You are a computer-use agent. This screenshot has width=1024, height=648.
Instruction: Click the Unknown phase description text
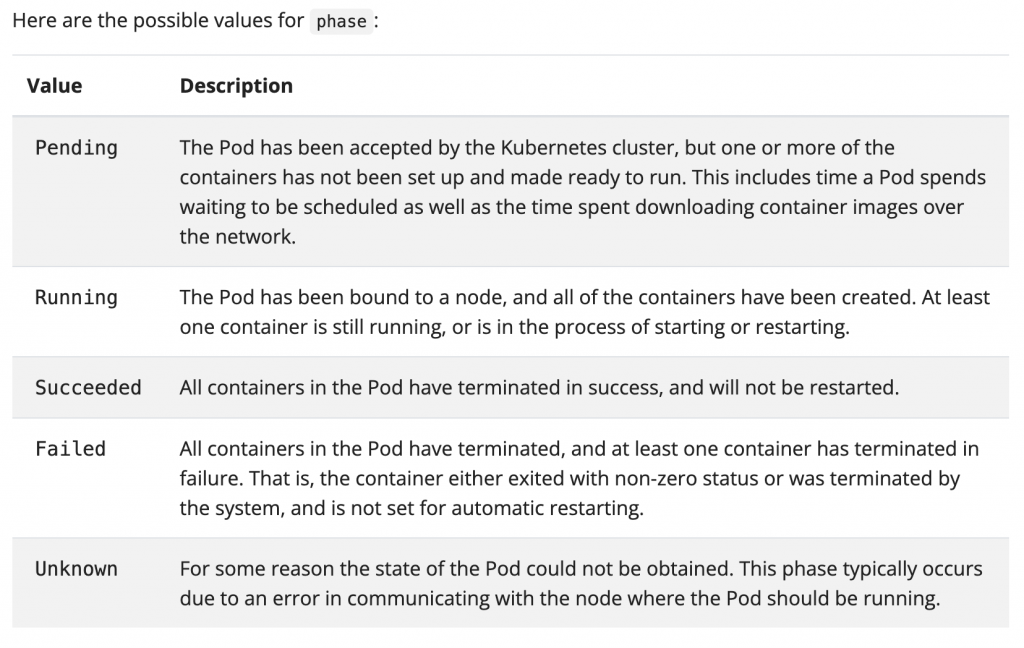(581, 583)
